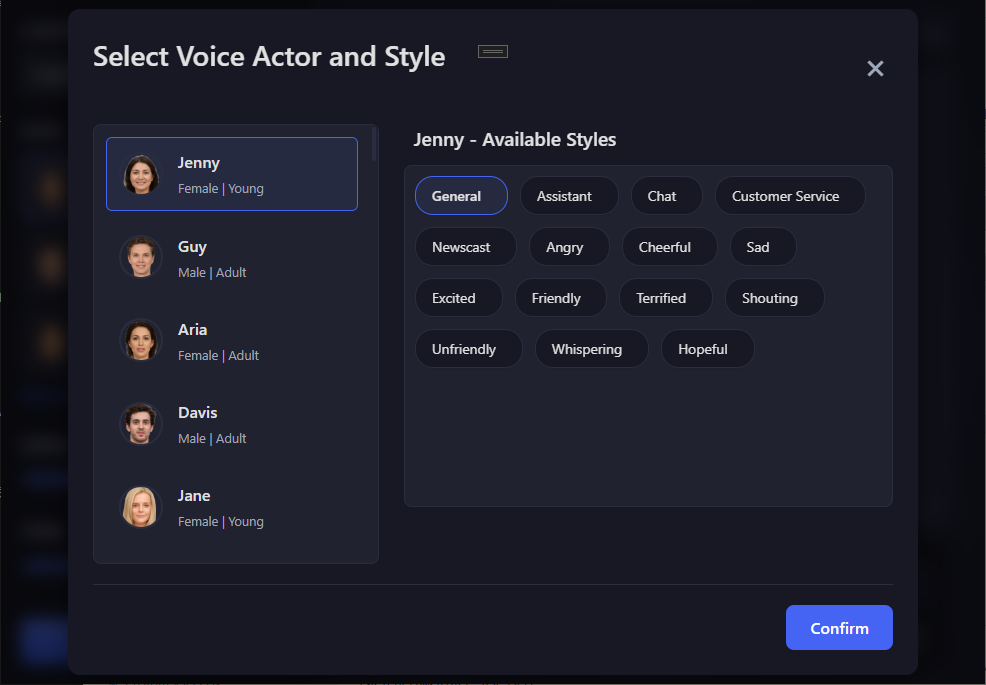Click the 'Male | Adult' text under Guy
Viewport: 986px width, 685px height.
(x=212, y=272)
